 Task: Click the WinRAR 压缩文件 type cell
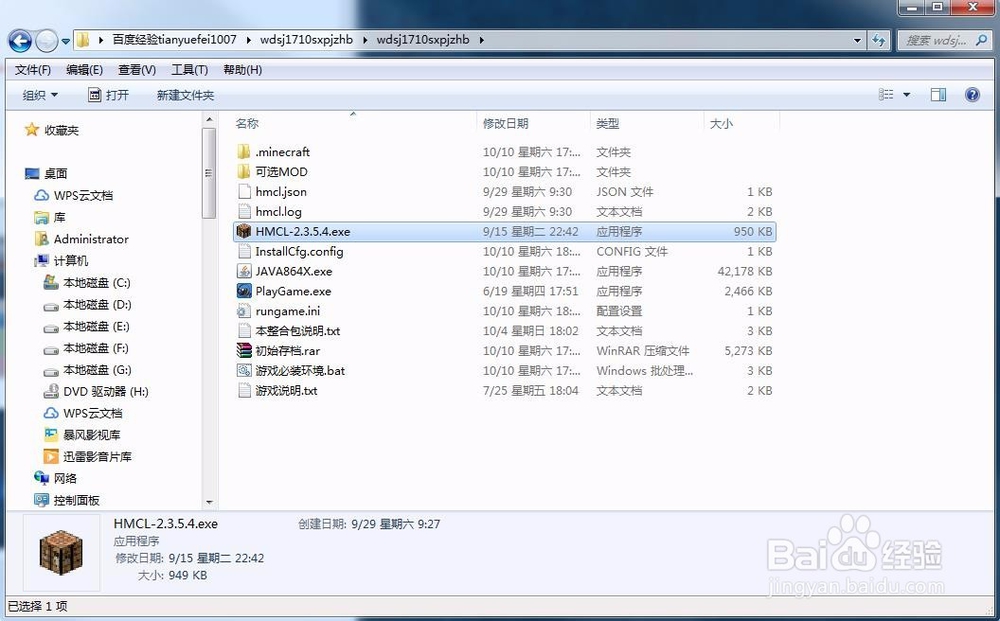(x=642, y=351)
